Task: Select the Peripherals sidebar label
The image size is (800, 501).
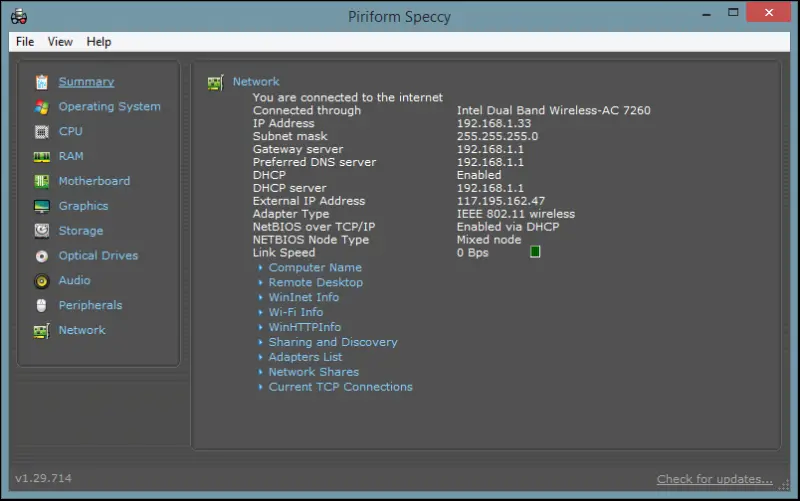Action: (x=90, y=305)
